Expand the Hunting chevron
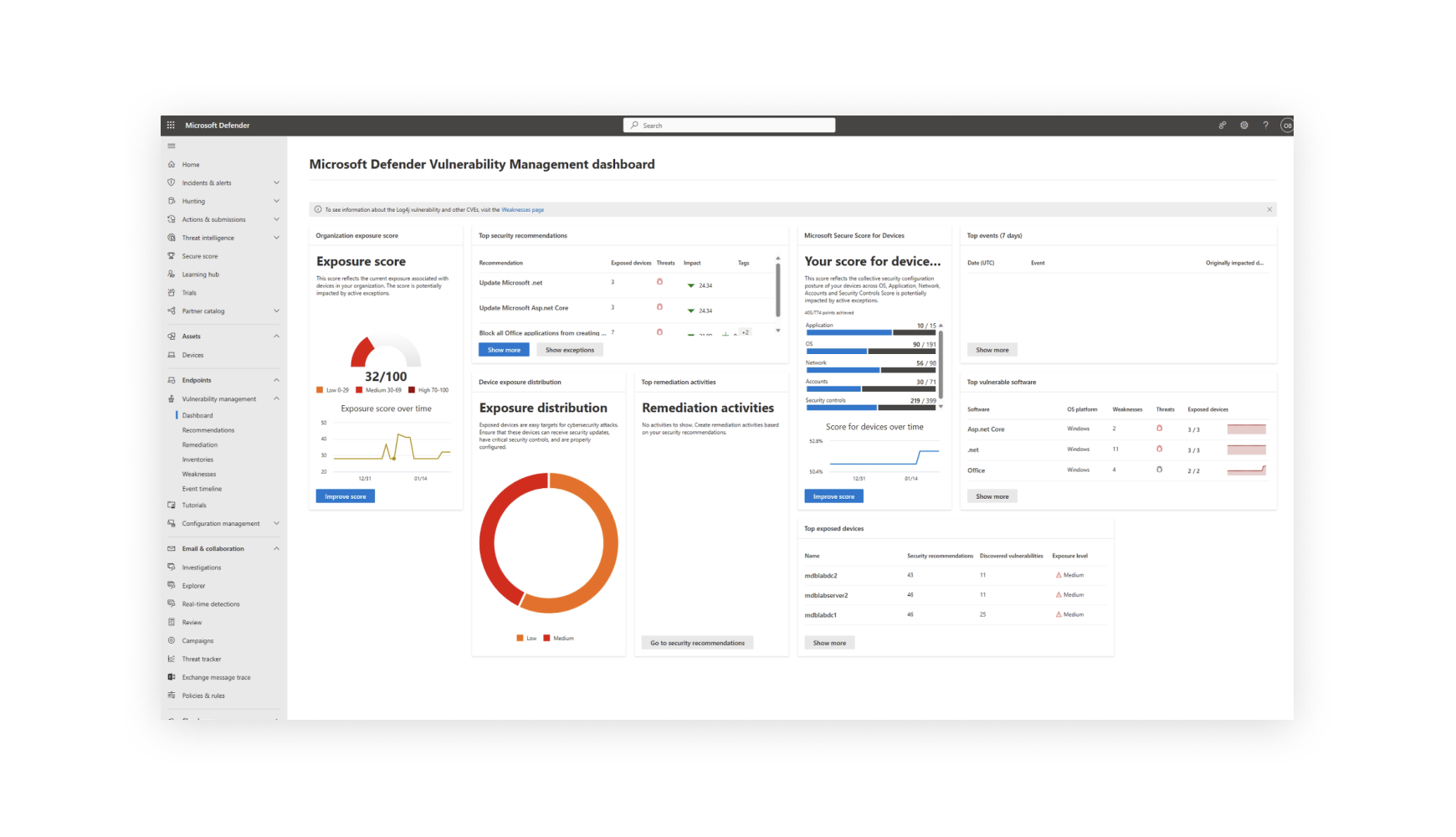Screen dimensions: 1456x837 coord(276,201)
